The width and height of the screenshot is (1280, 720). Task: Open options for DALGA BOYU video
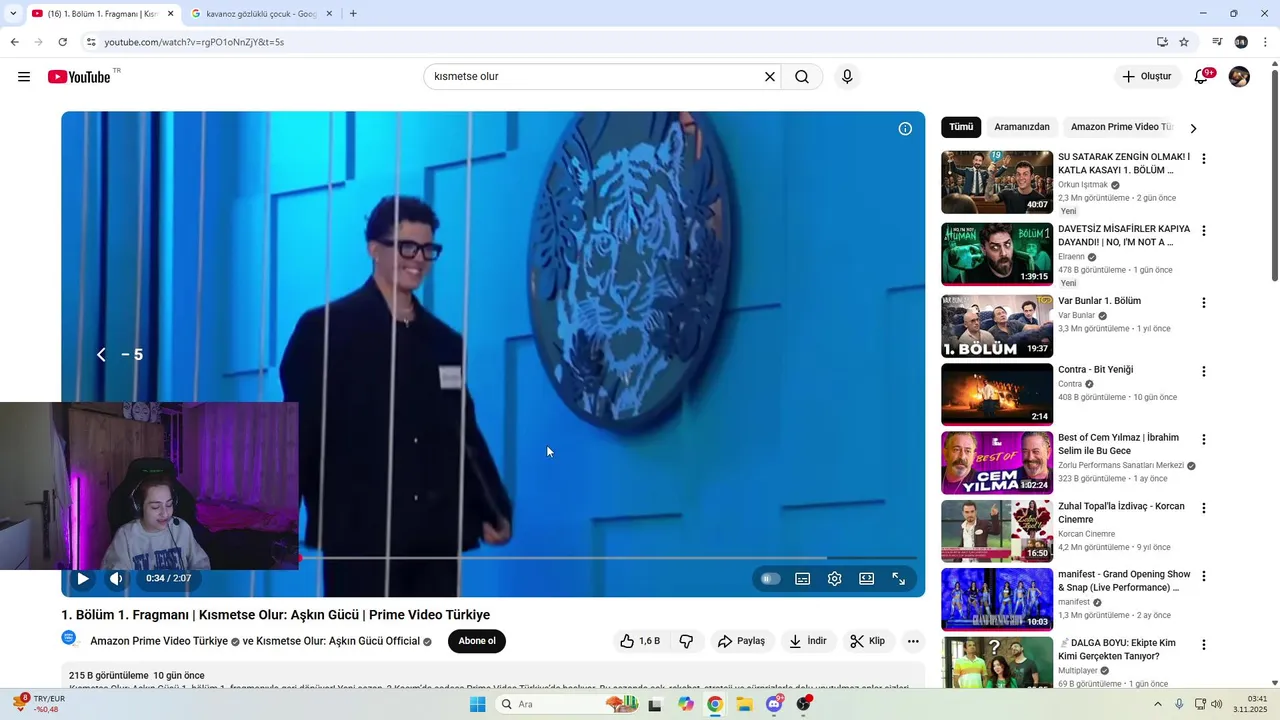[x=1204, y=645]
